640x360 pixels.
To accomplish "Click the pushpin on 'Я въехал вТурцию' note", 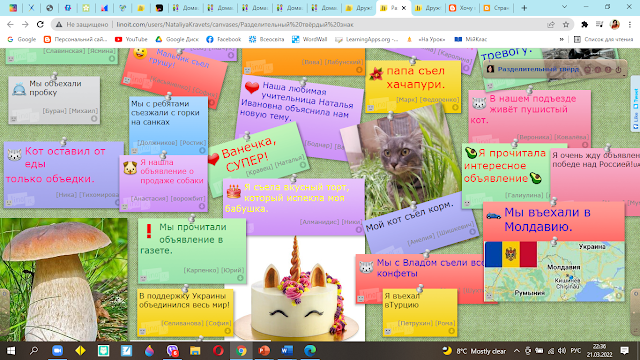I will 420,288.
